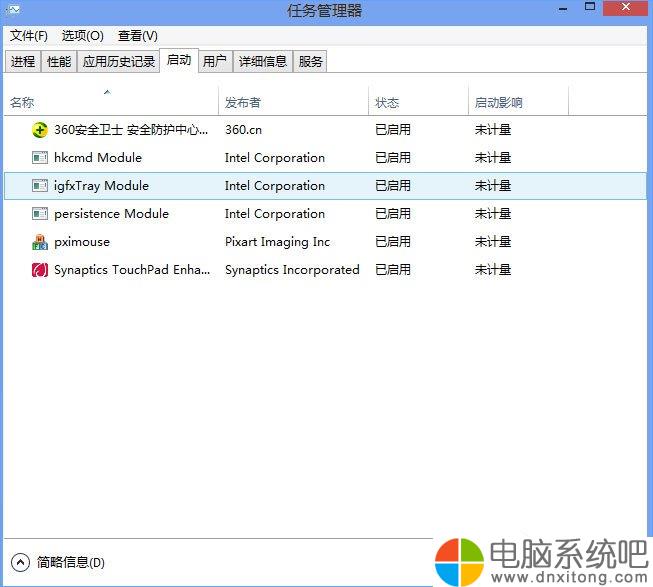The image size is (653, 587).
Task: Click the 360安全卫士 green shield icon
Action: point(40,130)
